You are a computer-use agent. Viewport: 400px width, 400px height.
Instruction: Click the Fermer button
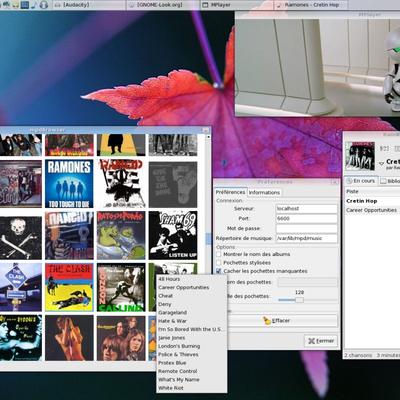pos(321,341)
